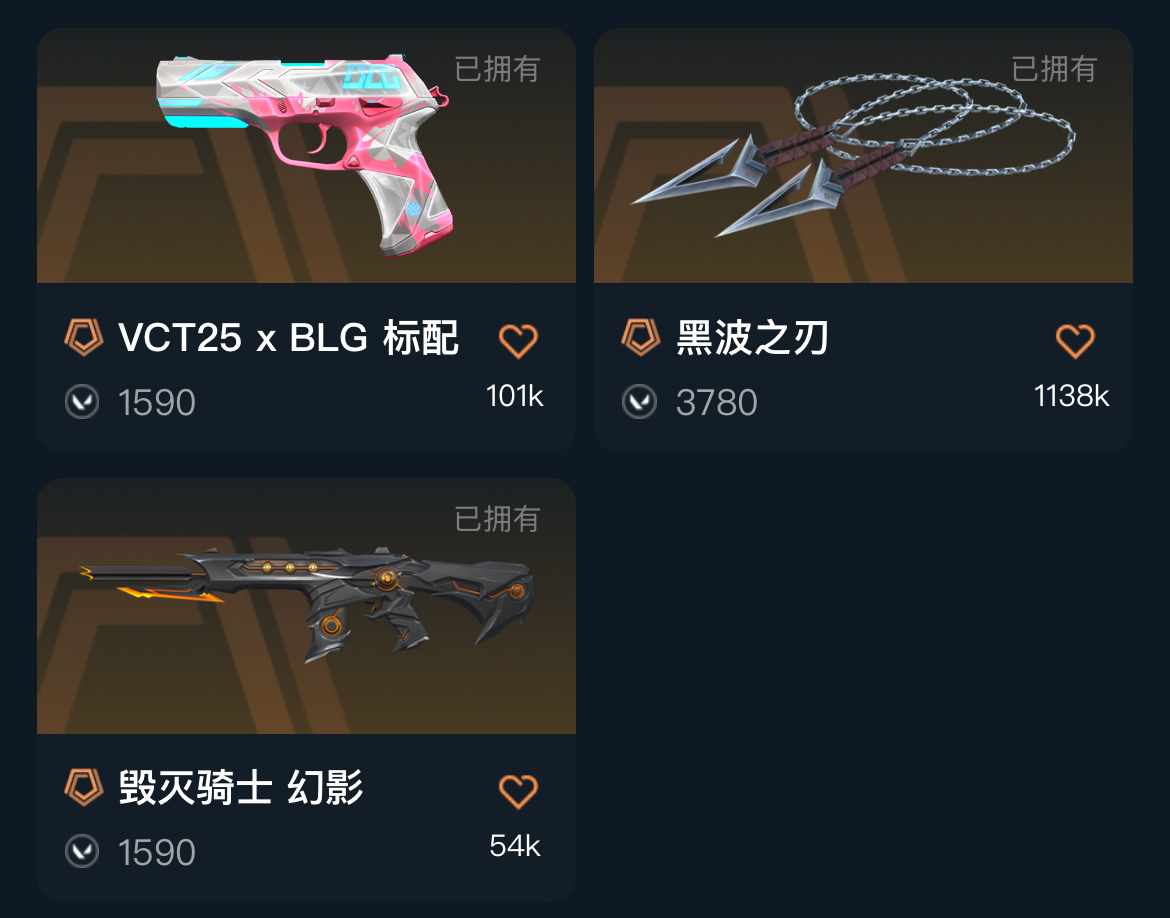
Task: Open the pink BLG pistol image
Action: [x=304, y=155]
